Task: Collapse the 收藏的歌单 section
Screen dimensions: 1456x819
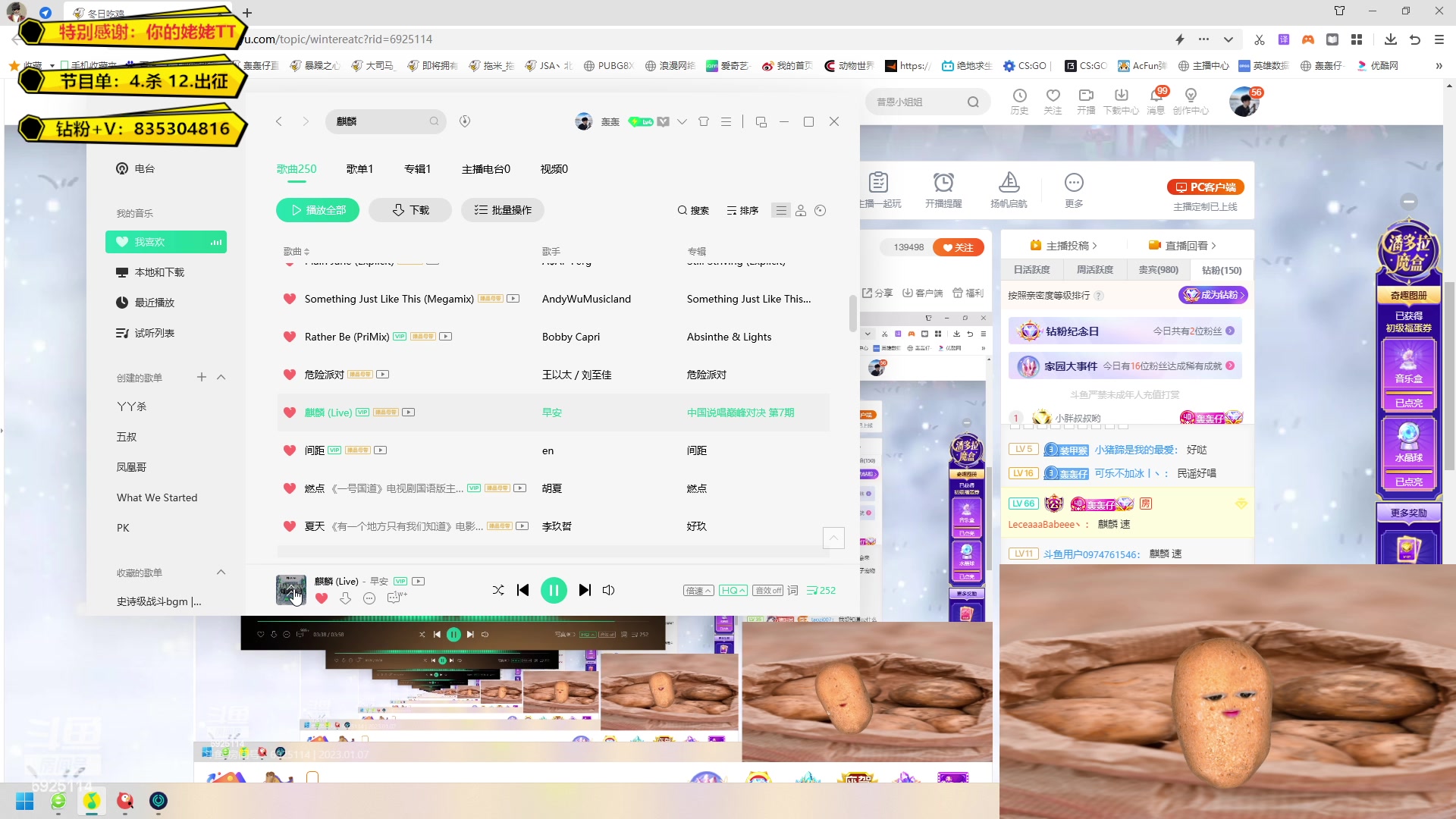Action: pos(221,572)
